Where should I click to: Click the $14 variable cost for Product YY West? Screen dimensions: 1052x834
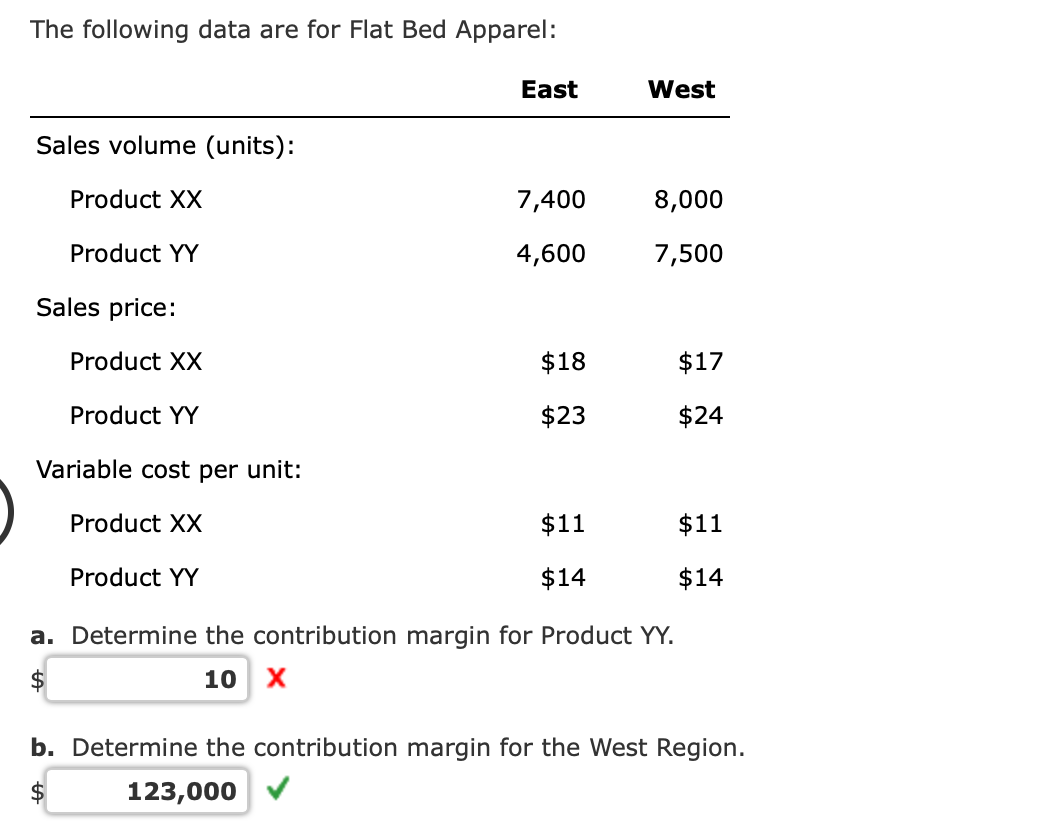point(699,577)
